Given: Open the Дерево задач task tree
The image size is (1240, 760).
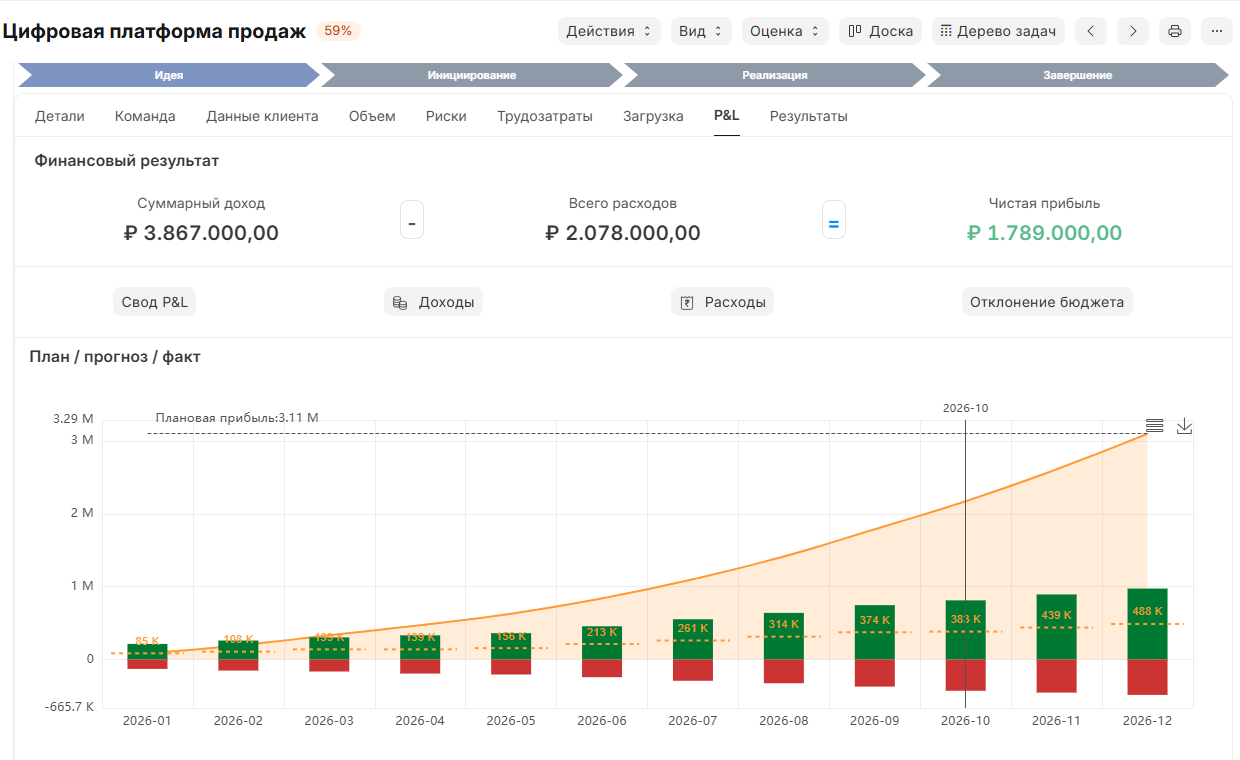Looking at the screenshot, I should (998, 31).
